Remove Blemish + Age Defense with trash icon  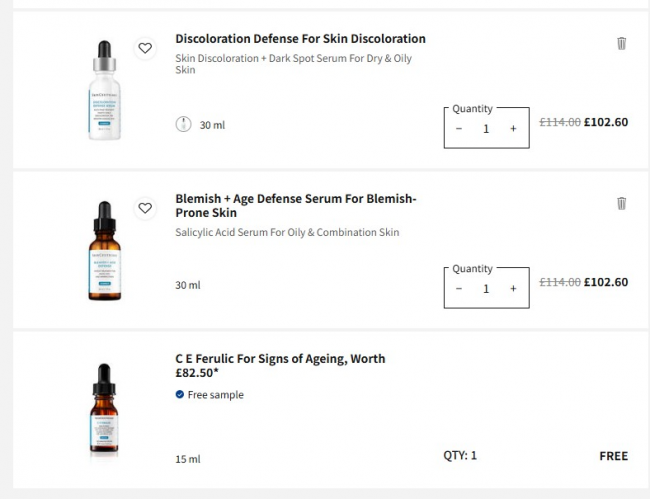click(621, 204)
